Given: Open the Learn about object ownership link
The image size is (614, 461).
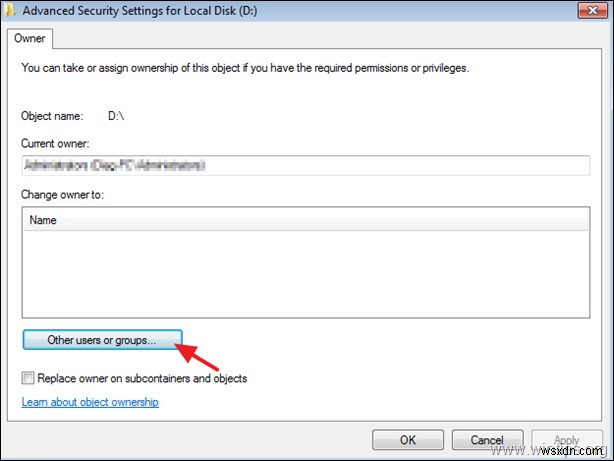Looking at the screenshot, I should coord(90,402).
